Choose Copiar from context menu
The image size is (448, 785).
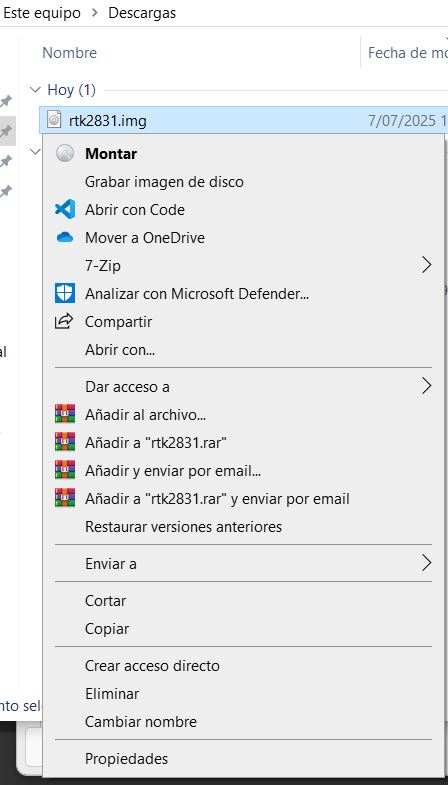coord(243,629)
